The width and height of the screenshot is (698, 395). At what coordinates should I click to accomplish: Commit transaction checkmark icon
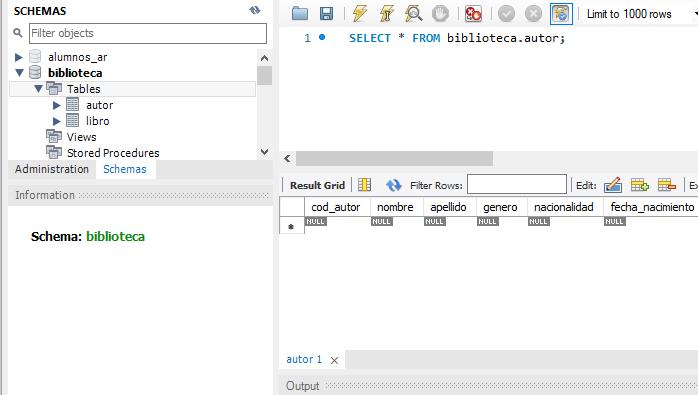coord(506,14)
